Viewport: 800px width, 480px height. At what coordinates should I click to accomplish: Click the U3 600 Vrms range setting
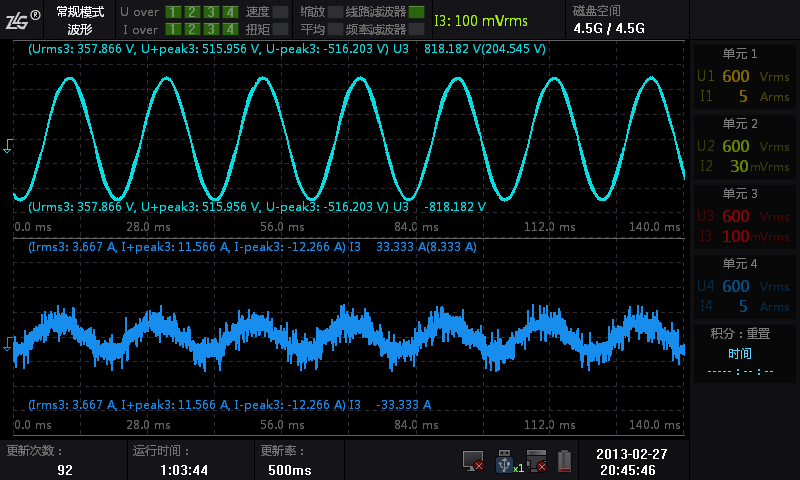[x=743, y=216]
